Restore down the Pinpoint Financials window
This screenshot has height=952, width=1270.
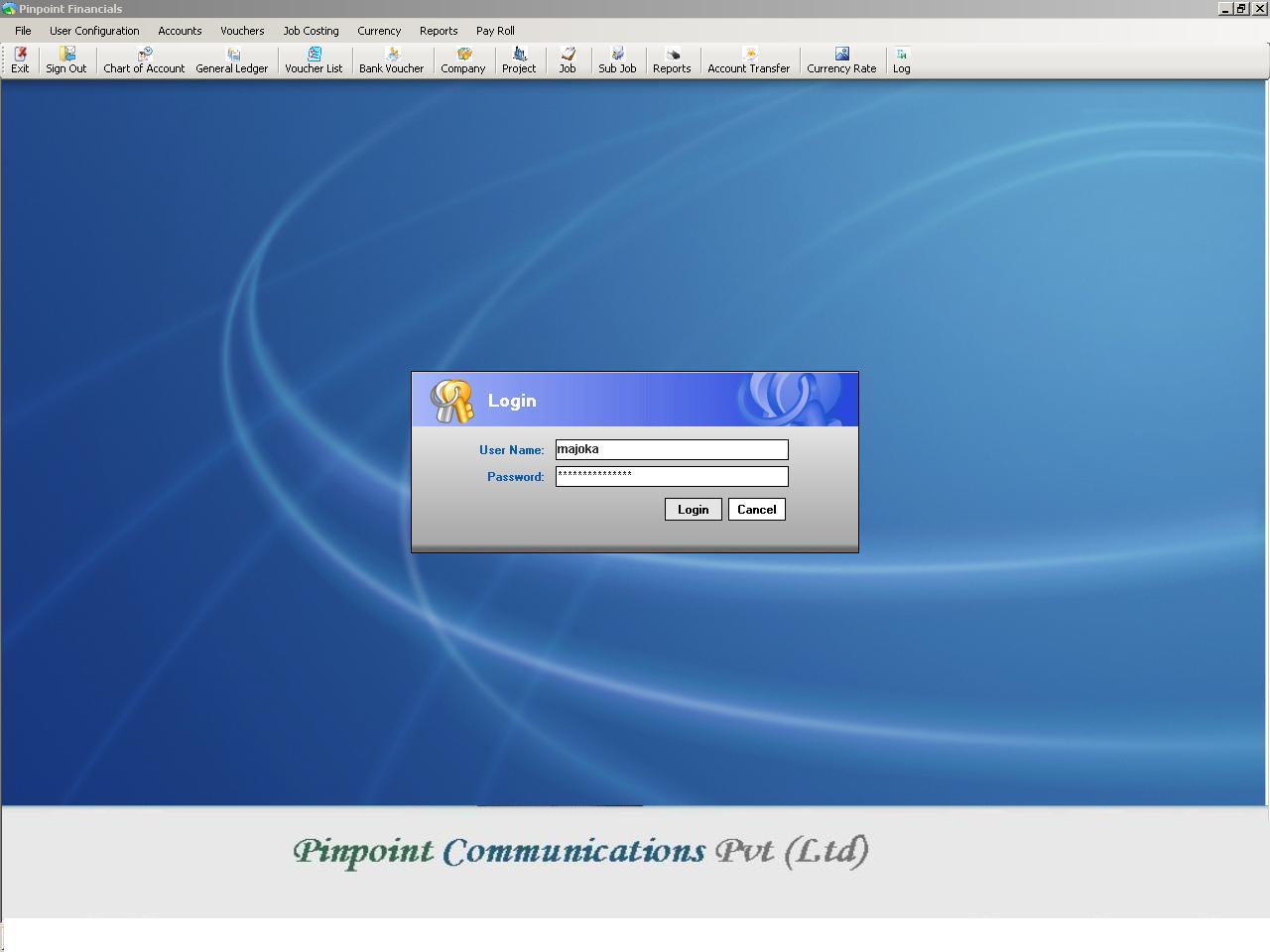click(x=1240, y=8)
